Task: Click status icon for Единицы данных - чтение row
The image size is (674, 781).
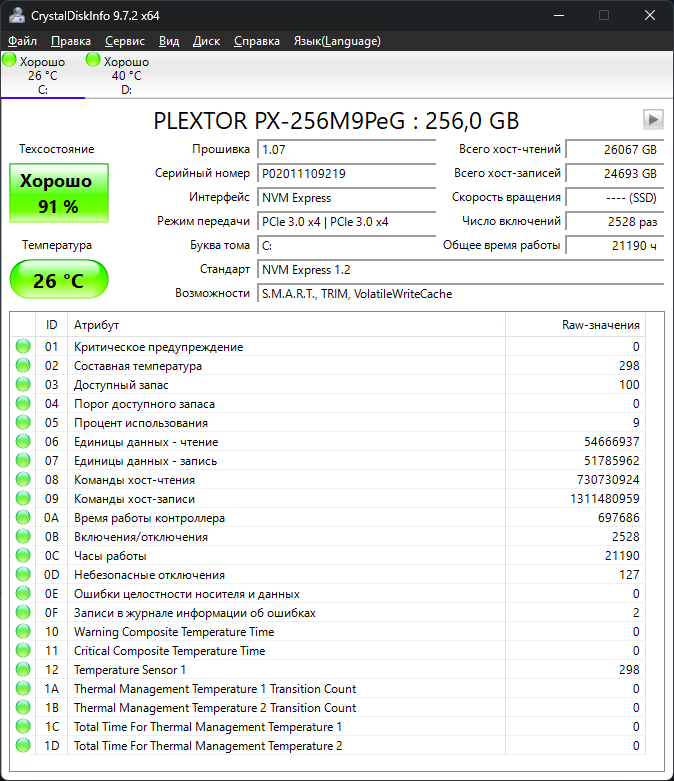Action: (x=23, y=441)
